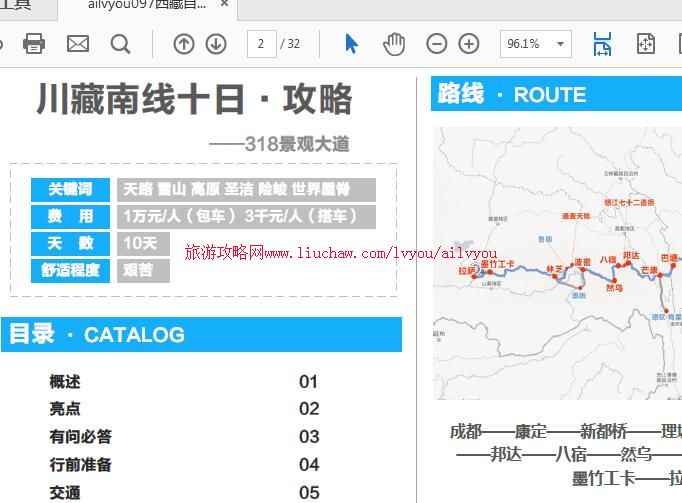The image size is (682, 503).
Task: Send file by email envelope icon
Action: [x=78, y=44]
